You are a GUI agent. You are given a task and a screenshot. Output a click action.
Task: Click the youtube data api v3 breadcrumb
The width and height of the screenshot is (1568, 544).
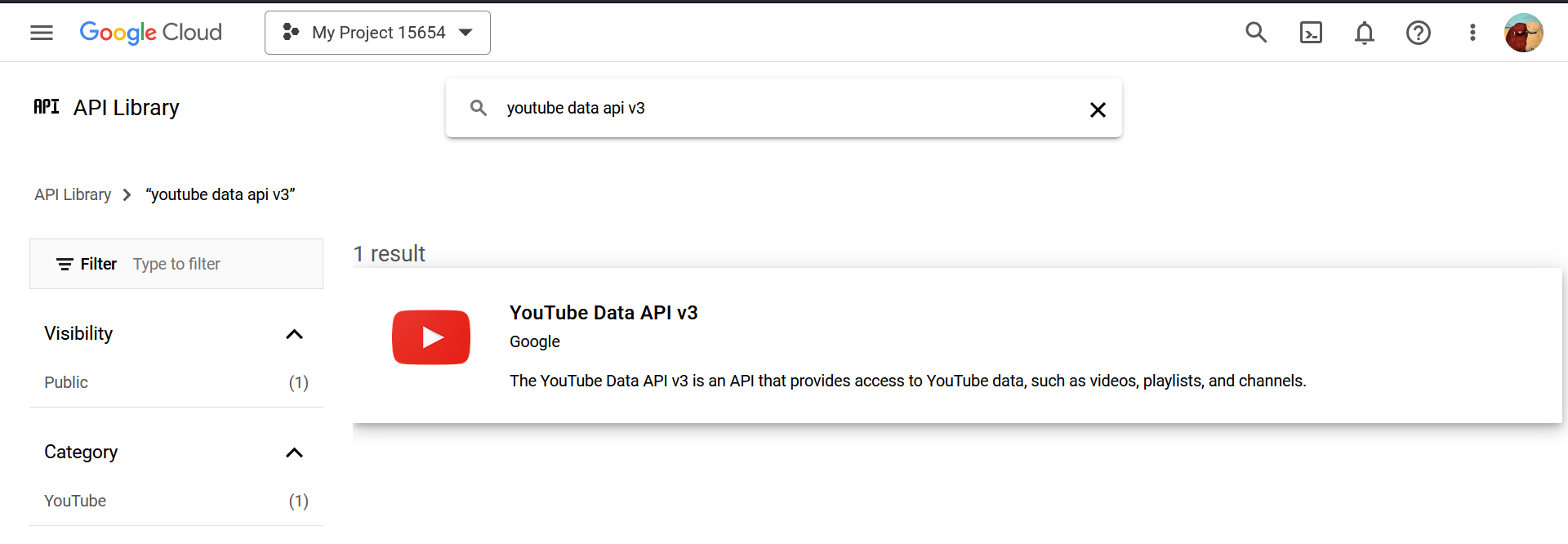(x=220, y=194)
